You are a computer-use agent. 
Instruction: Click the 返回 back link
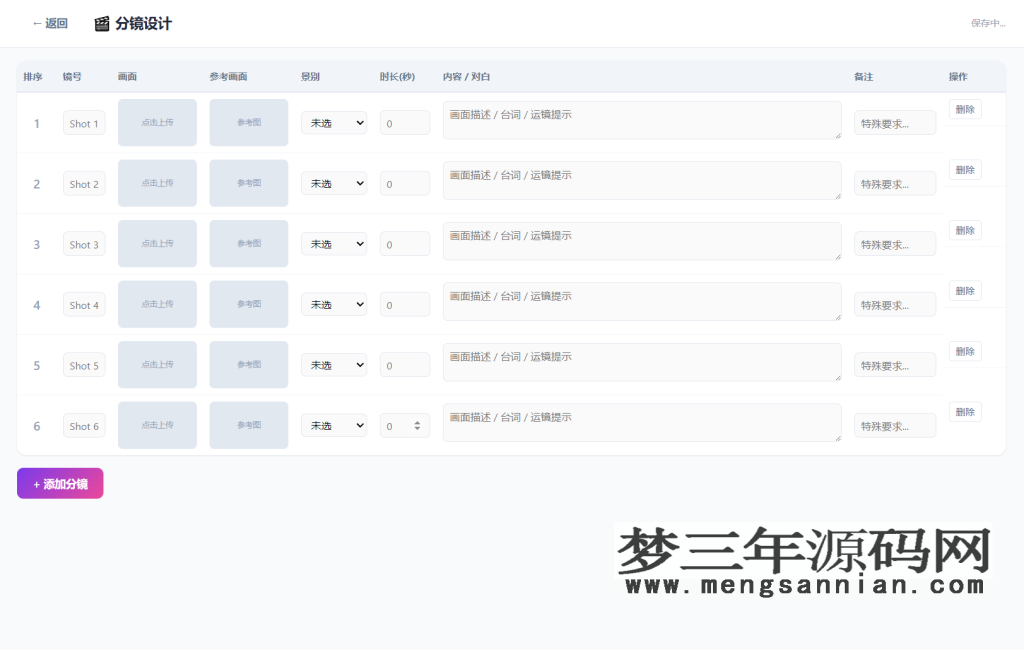click(x=48, y=23)
